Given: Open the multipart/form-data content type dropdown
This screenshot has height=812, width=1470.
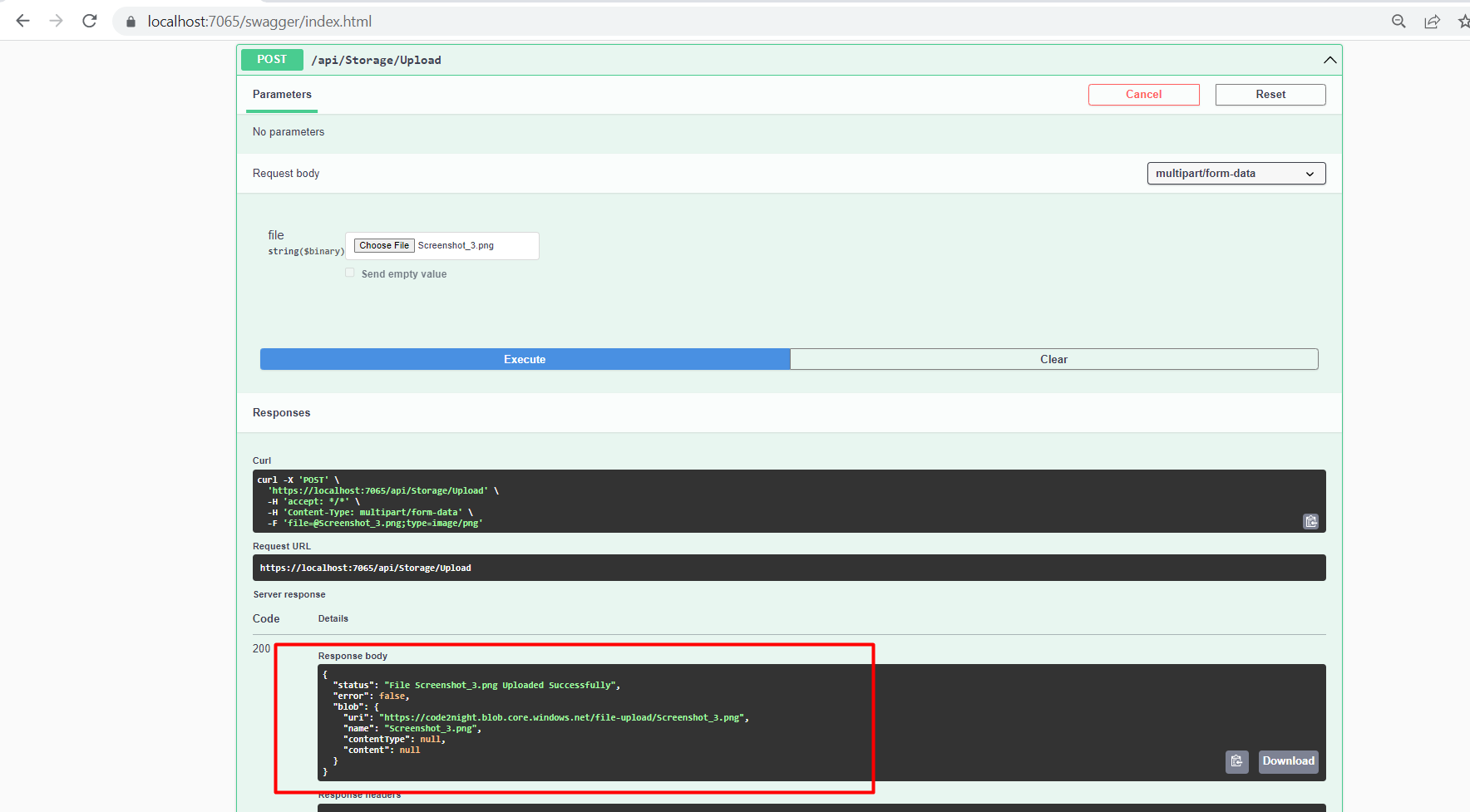Looking at the screenshot, I should (x=1236, y=173).
